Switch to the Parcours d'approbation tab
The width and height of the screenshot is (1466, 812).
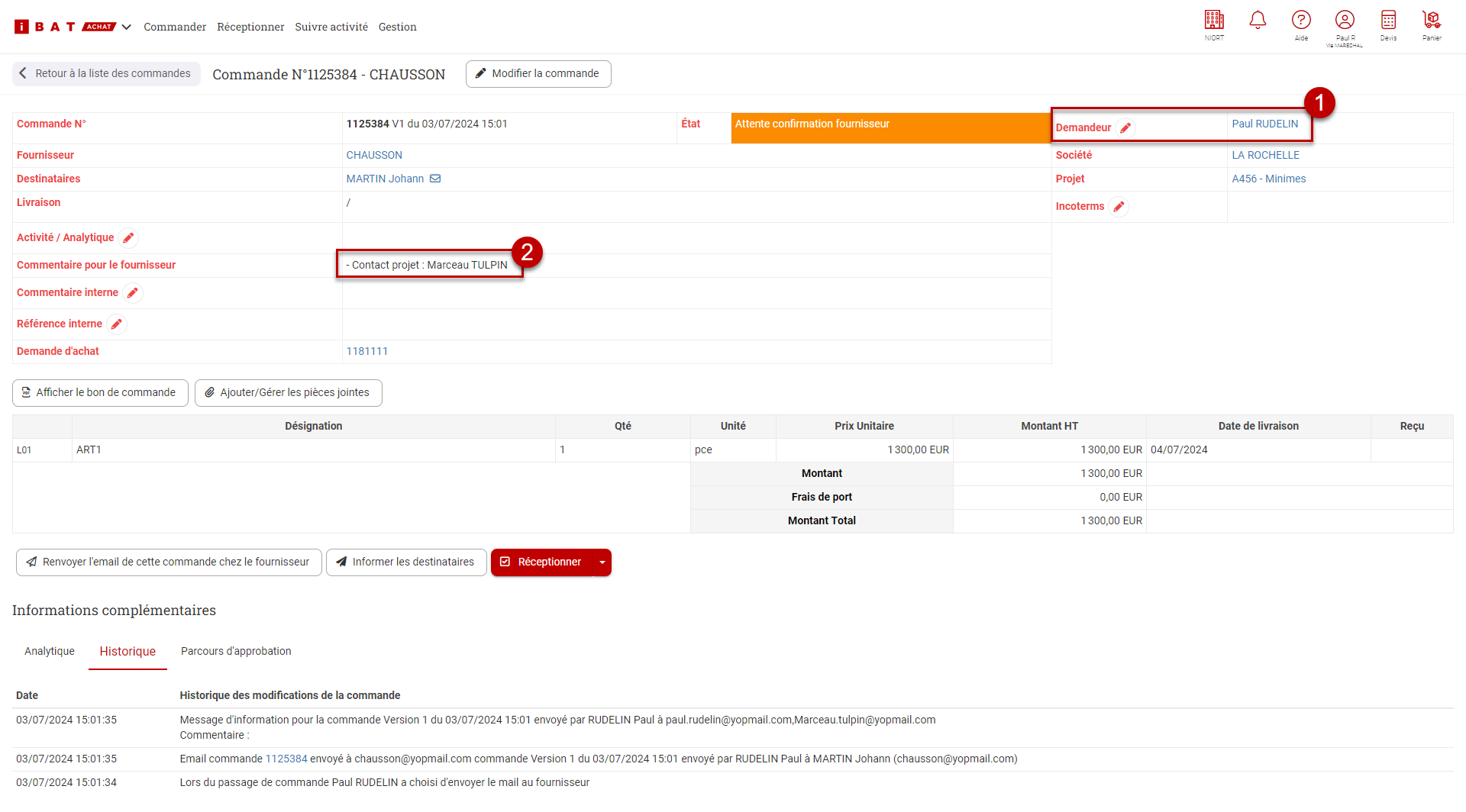(x=236, y=651)
